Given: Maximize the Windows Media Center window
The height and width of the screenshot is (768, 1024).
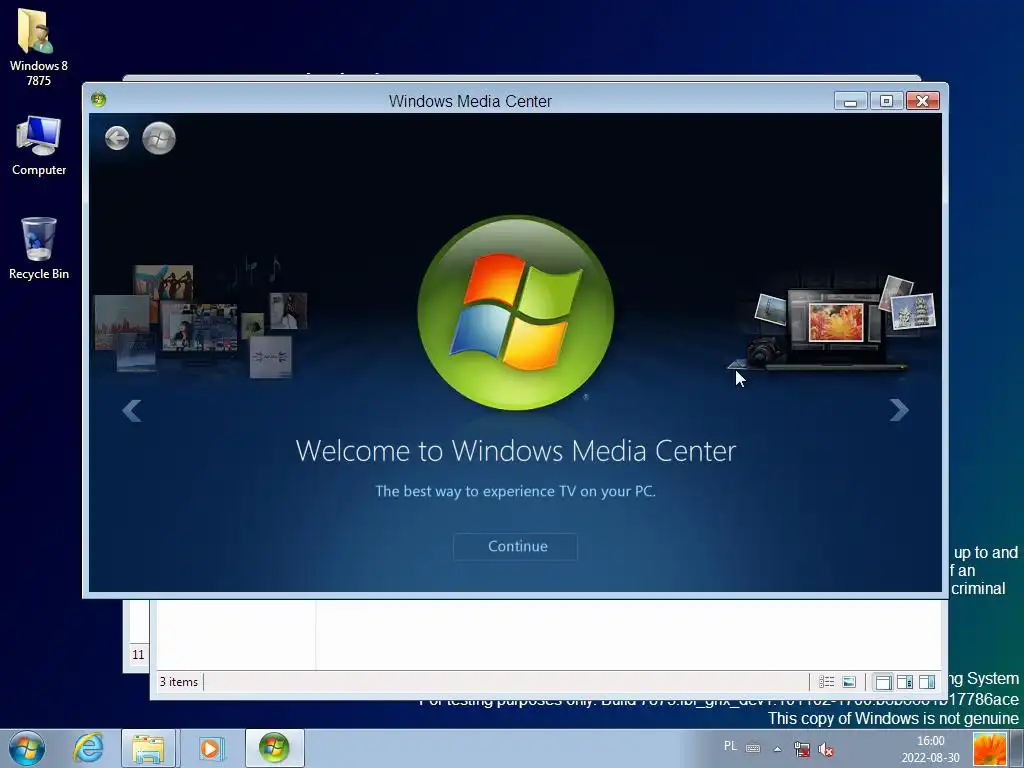Looking at the screenshot, I should (x=886, y=101).
